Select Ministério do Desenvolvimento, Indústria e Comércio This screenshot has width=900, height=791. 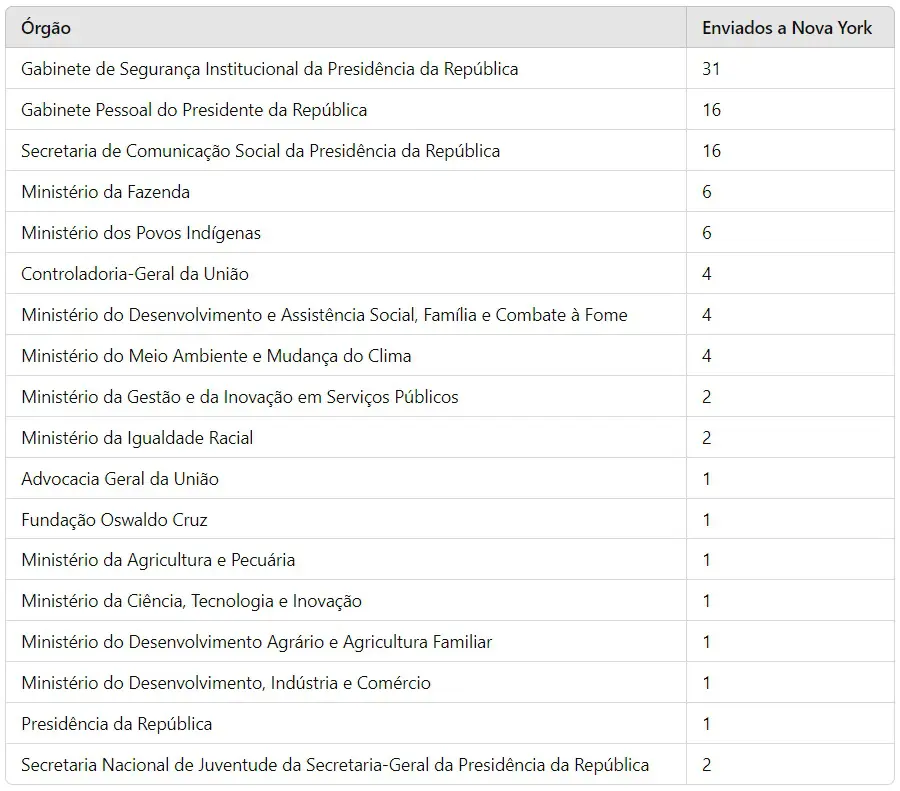click(x=226, y=683)
